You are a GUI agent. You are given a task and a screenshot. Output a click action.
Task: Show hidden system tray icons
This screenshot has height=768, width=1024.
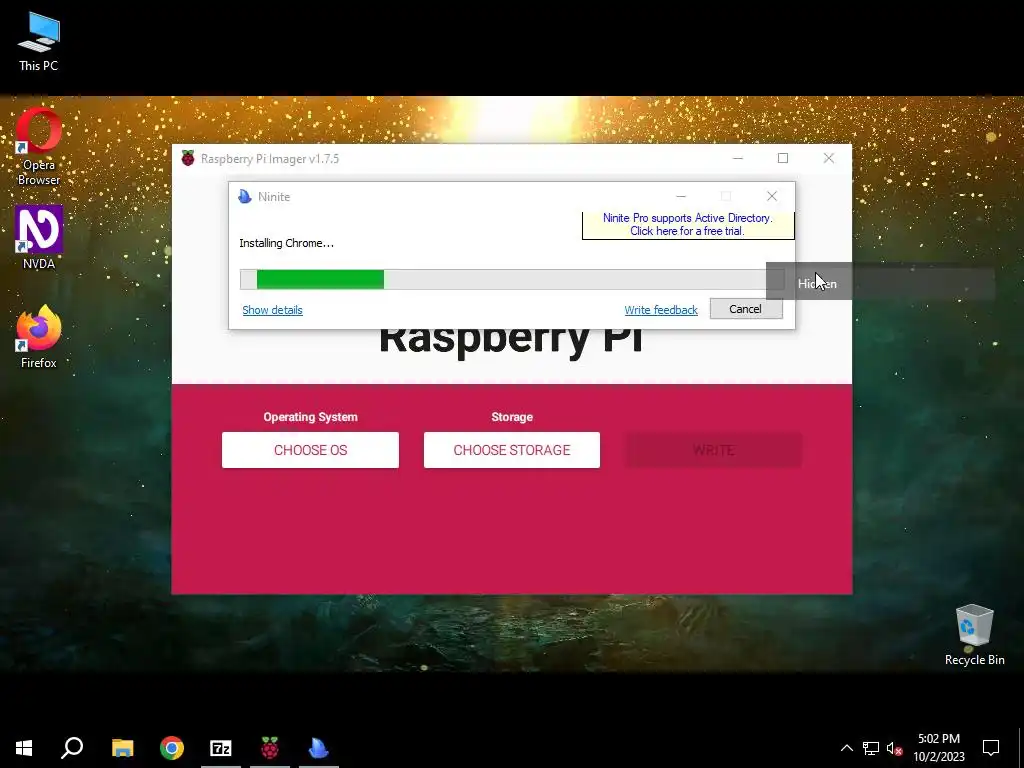(846, 748)
